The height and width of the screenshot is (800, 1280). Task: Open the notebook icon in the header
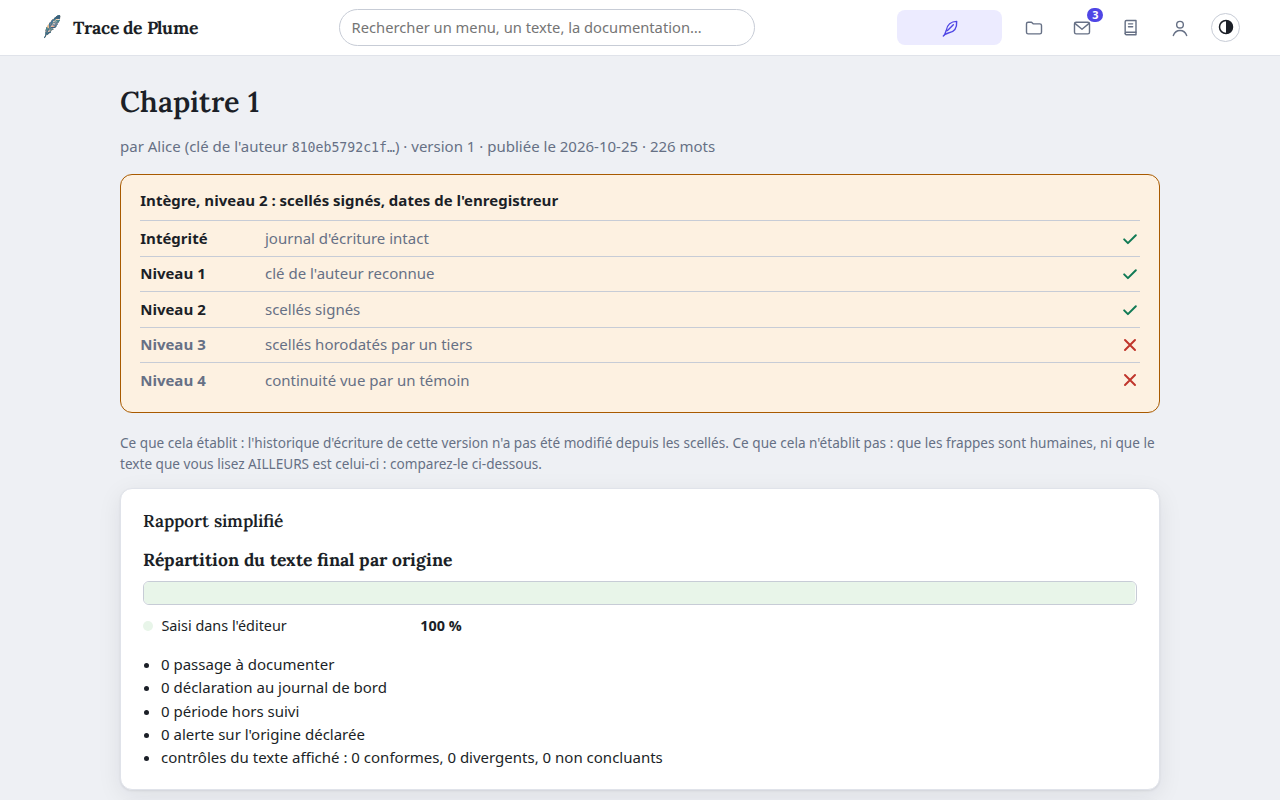pyautogui.click(x=1131, y=28)
